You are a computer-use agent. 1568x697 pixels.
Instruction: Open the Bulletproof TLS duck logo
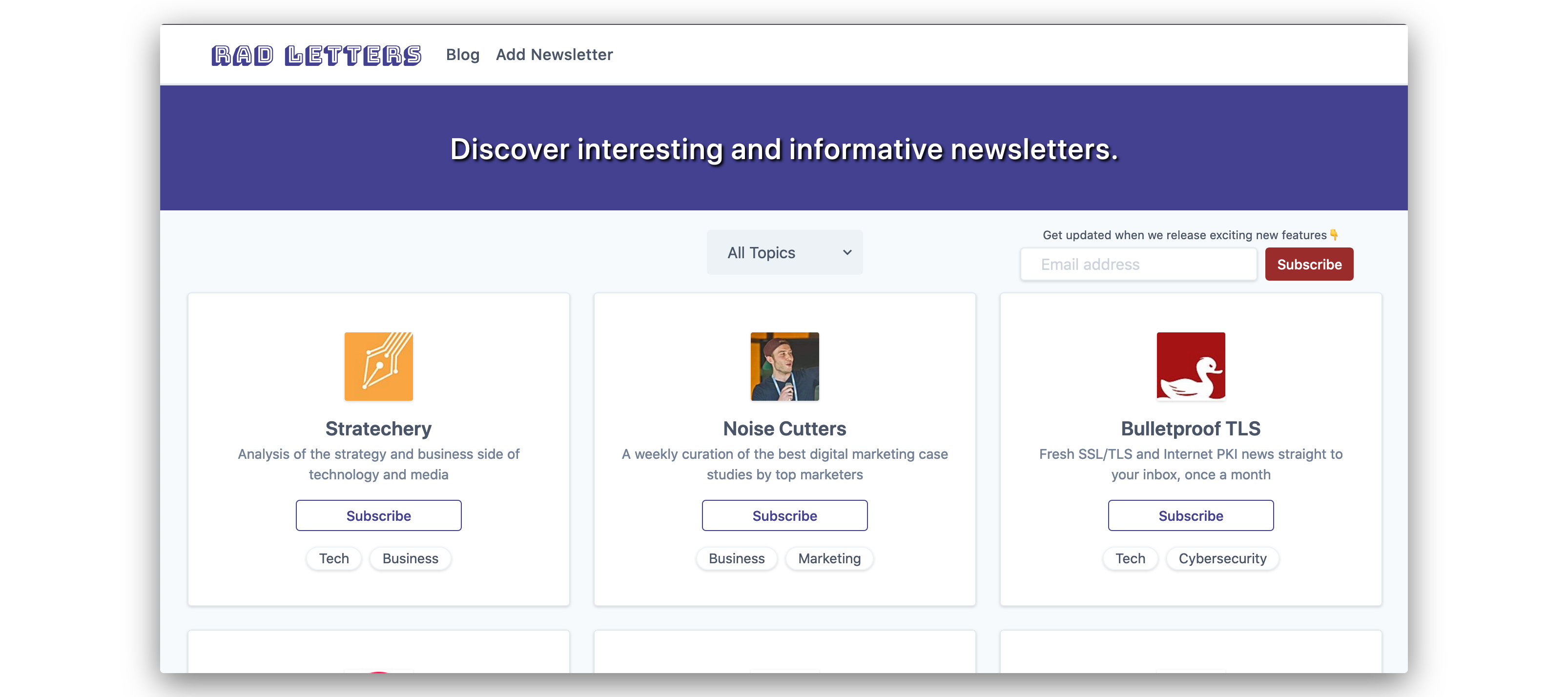tap(1191, 367)
